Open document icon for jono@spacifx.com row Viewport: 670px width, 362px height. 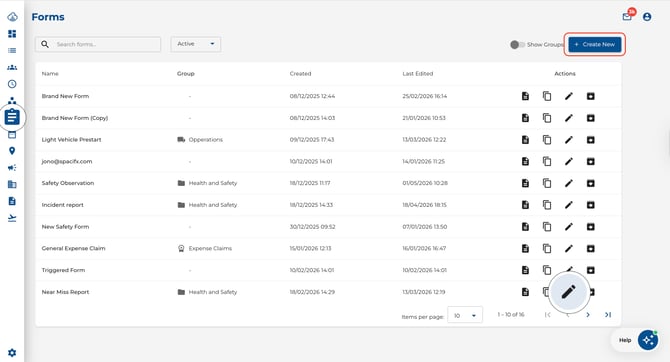[525, 162]
